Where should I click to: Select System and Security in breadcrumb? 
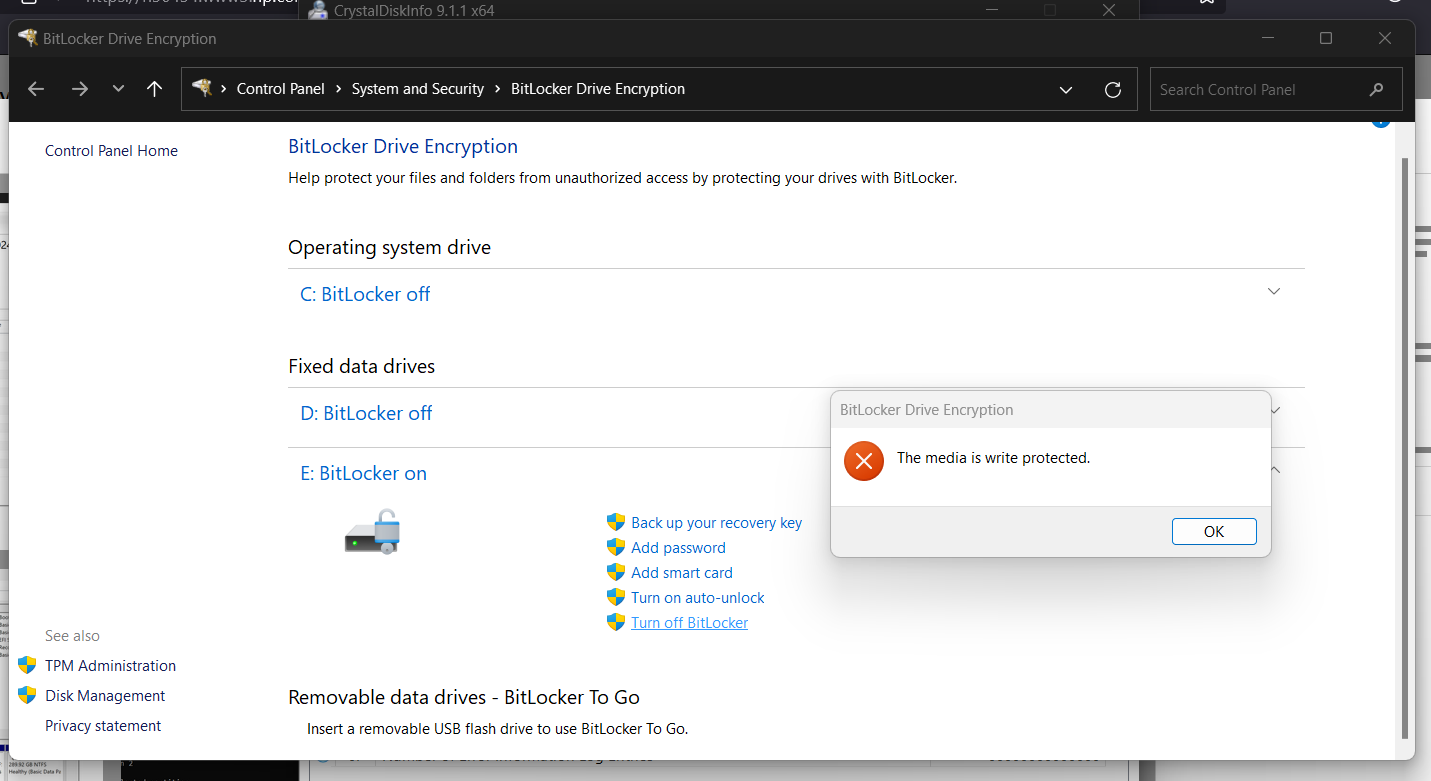click(418, 88)
